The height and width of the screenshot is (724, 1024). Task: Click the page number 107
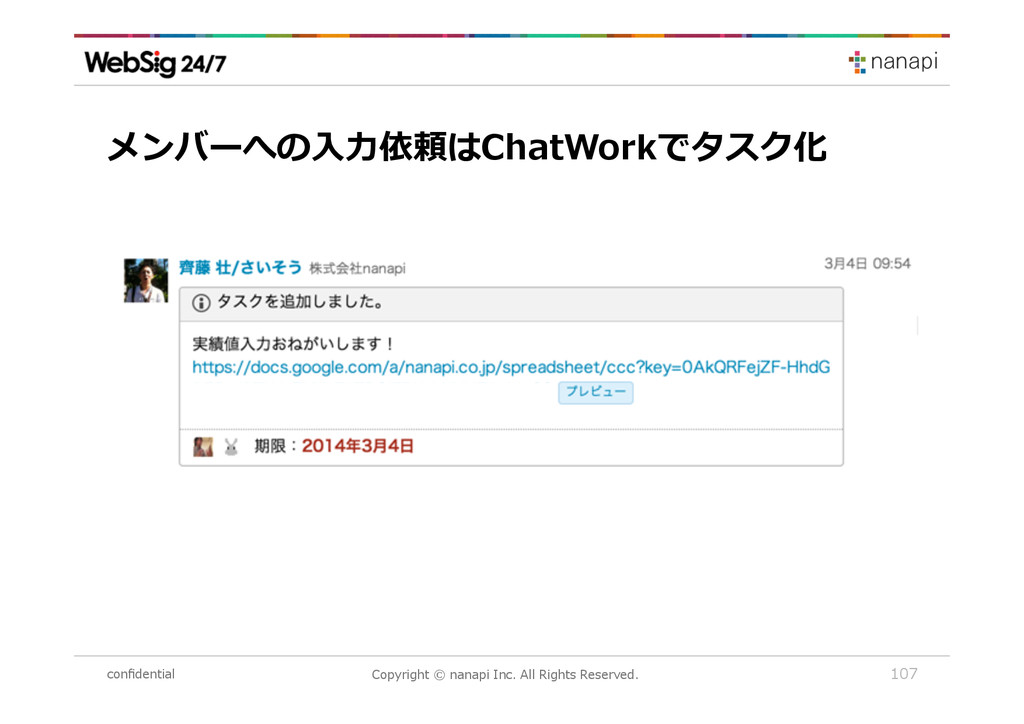click(x=904, y=674)
